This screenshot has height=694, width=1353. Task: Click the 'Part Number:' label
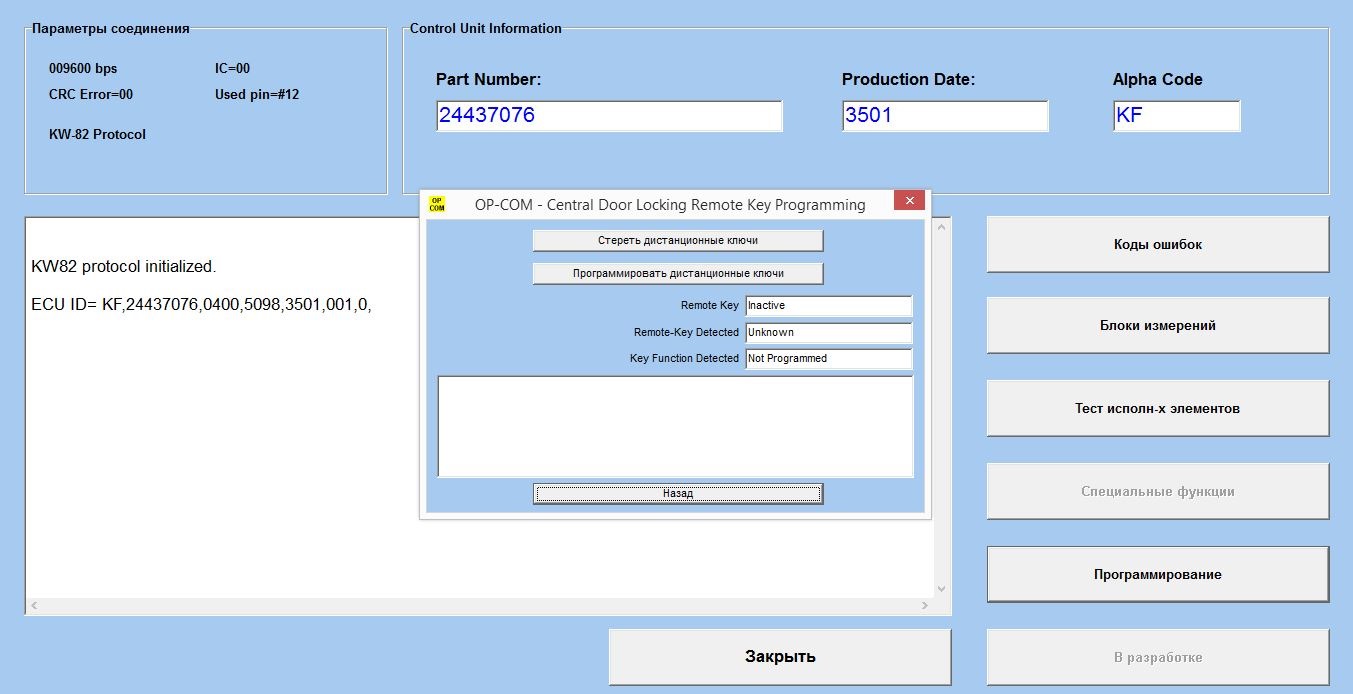(488, 80)
